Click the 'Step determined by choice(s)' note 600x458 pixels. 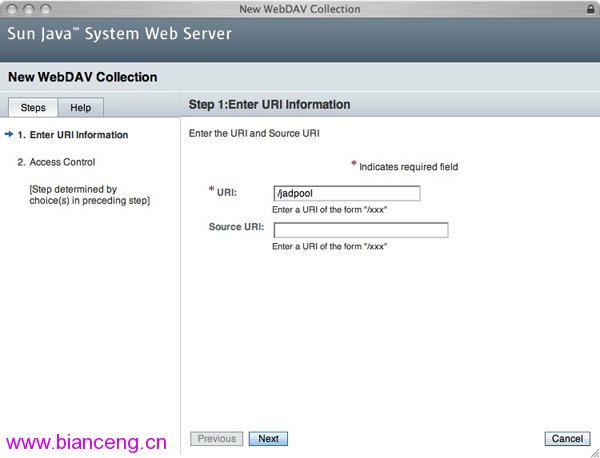tap(90, 195)
